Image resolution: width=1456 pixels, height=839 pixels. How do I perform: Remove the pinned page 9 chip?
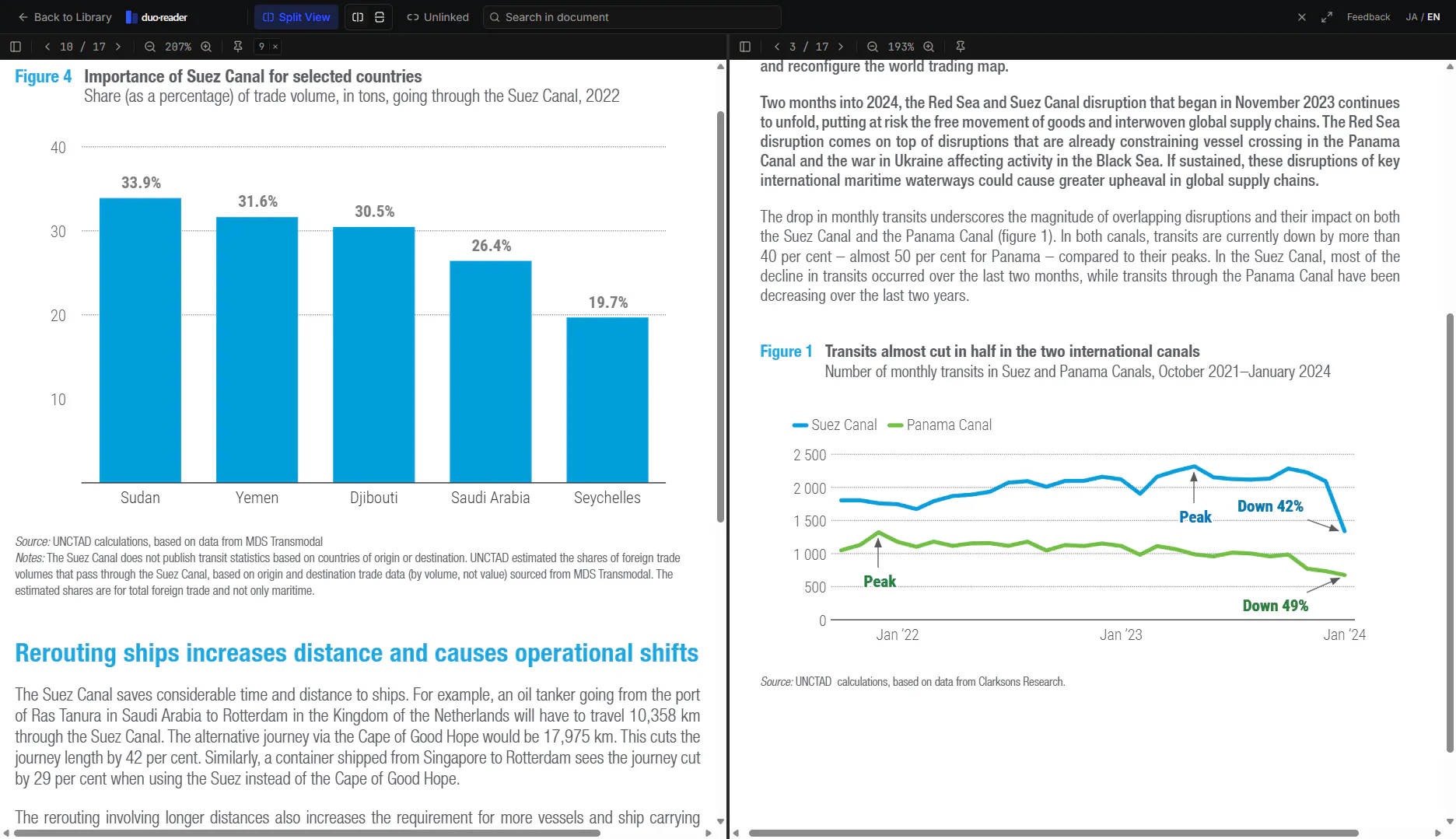[x=275, y=47]
